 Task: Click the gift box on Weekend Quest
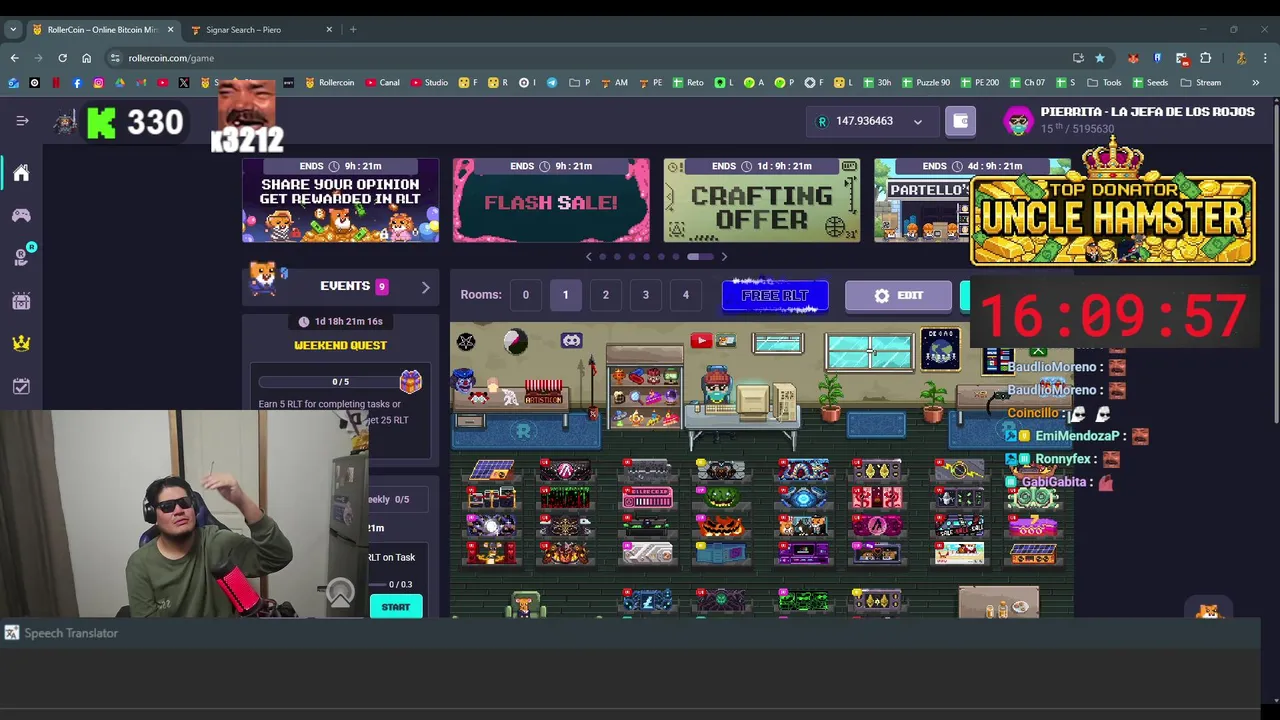(410, 381)
